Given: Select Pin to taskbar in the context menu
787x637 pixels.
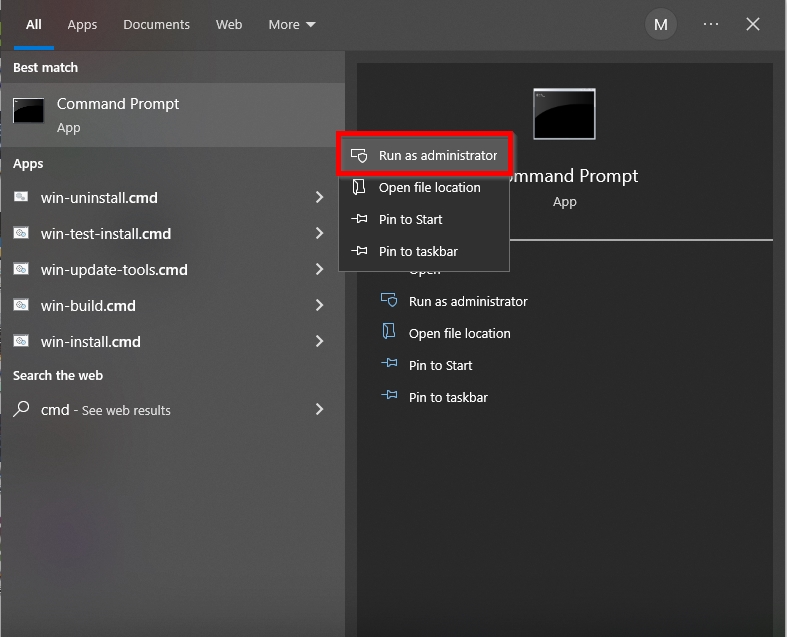Looking at the screenshot, I should point(418,251).
